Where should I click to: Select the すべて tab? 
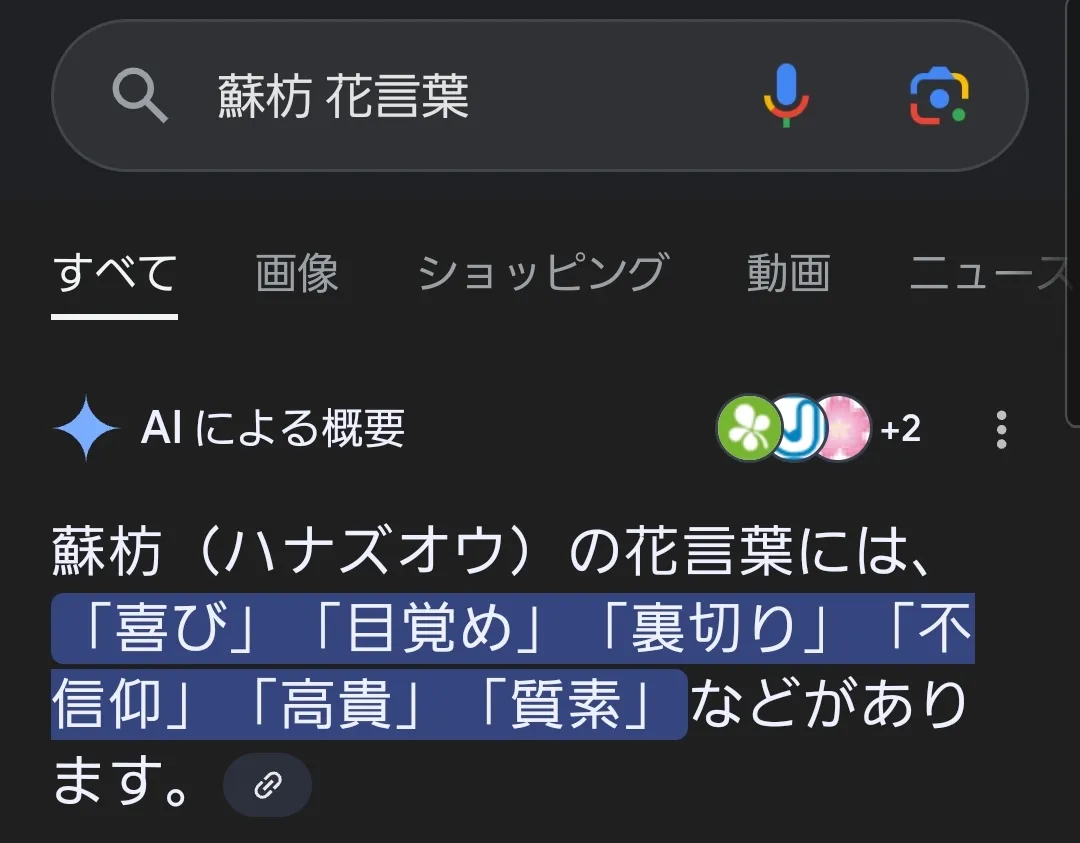tap(114, 273)
